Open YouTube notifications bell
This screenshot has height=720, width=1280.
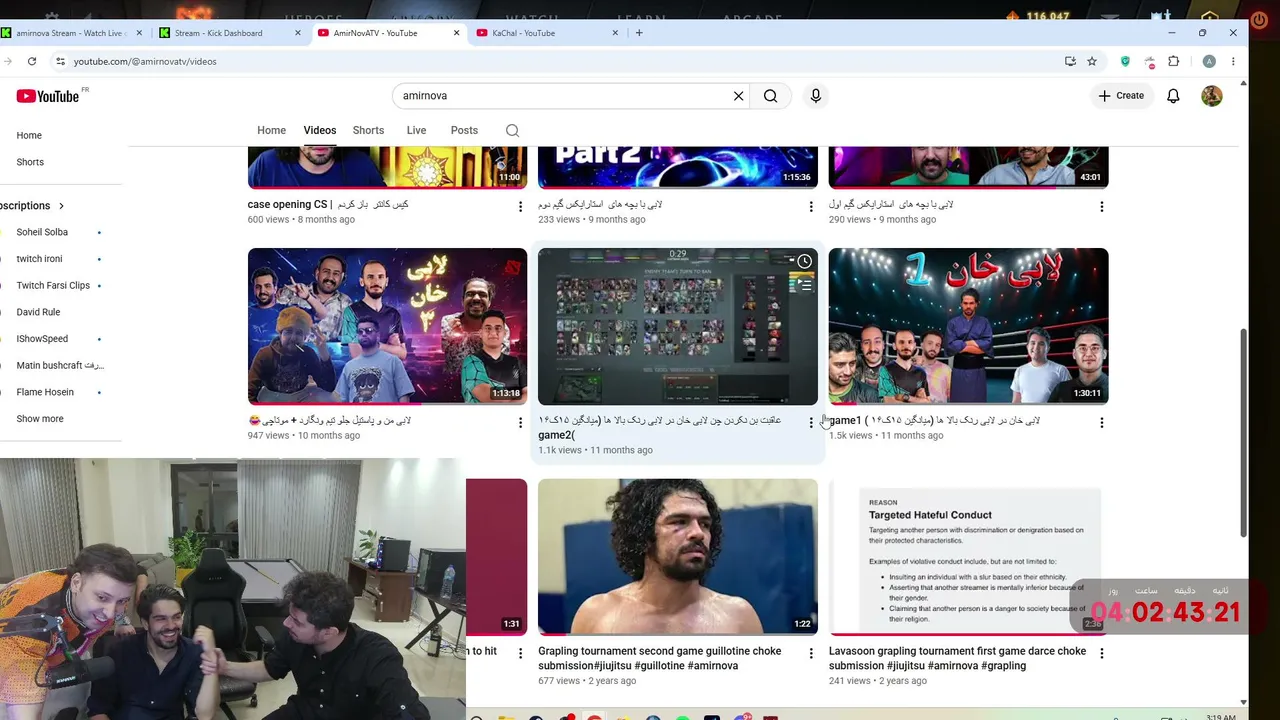tap(1173, 96)
